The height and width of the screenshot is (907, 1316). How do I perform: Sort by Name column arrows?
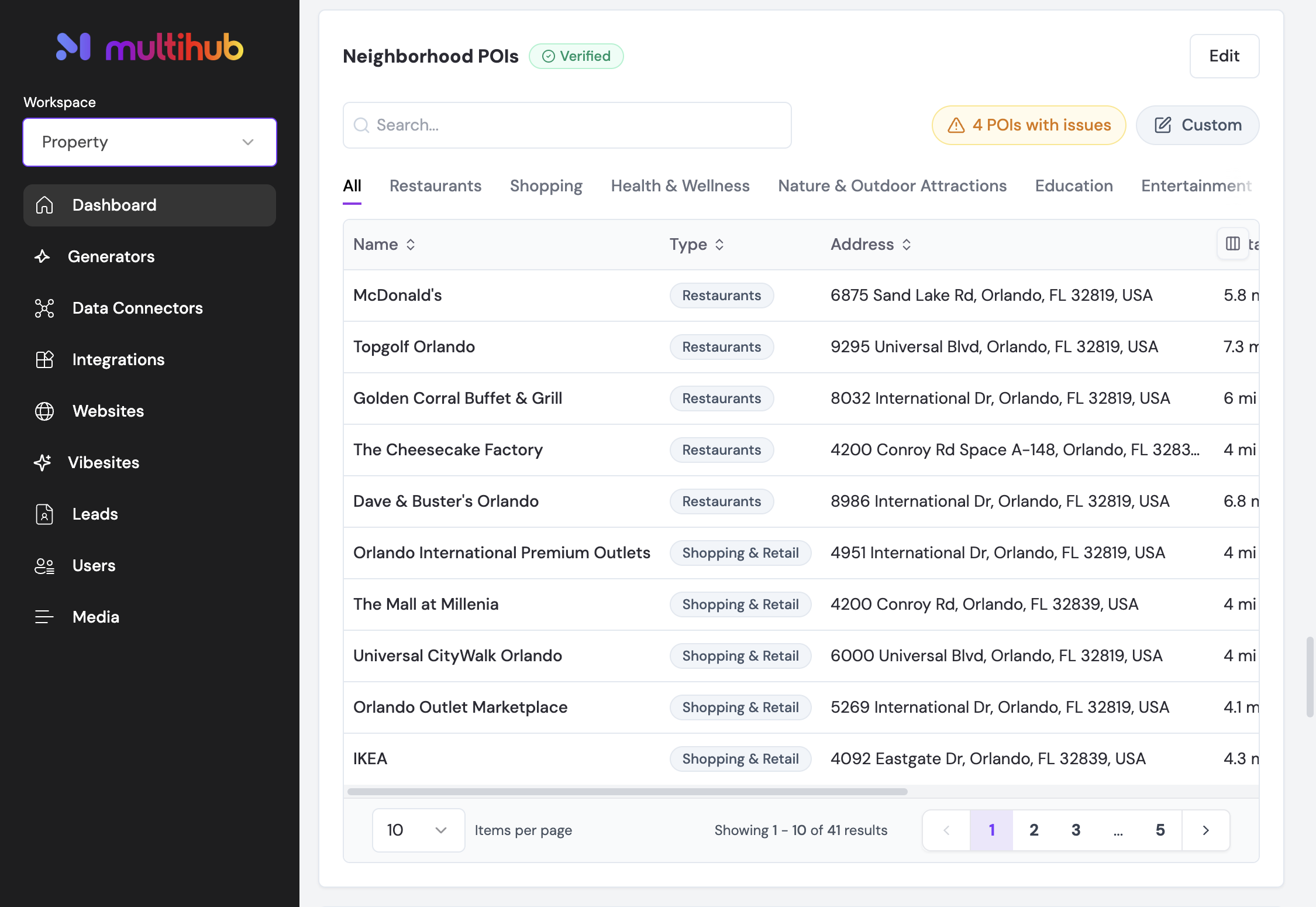click(x=411, y=245)
